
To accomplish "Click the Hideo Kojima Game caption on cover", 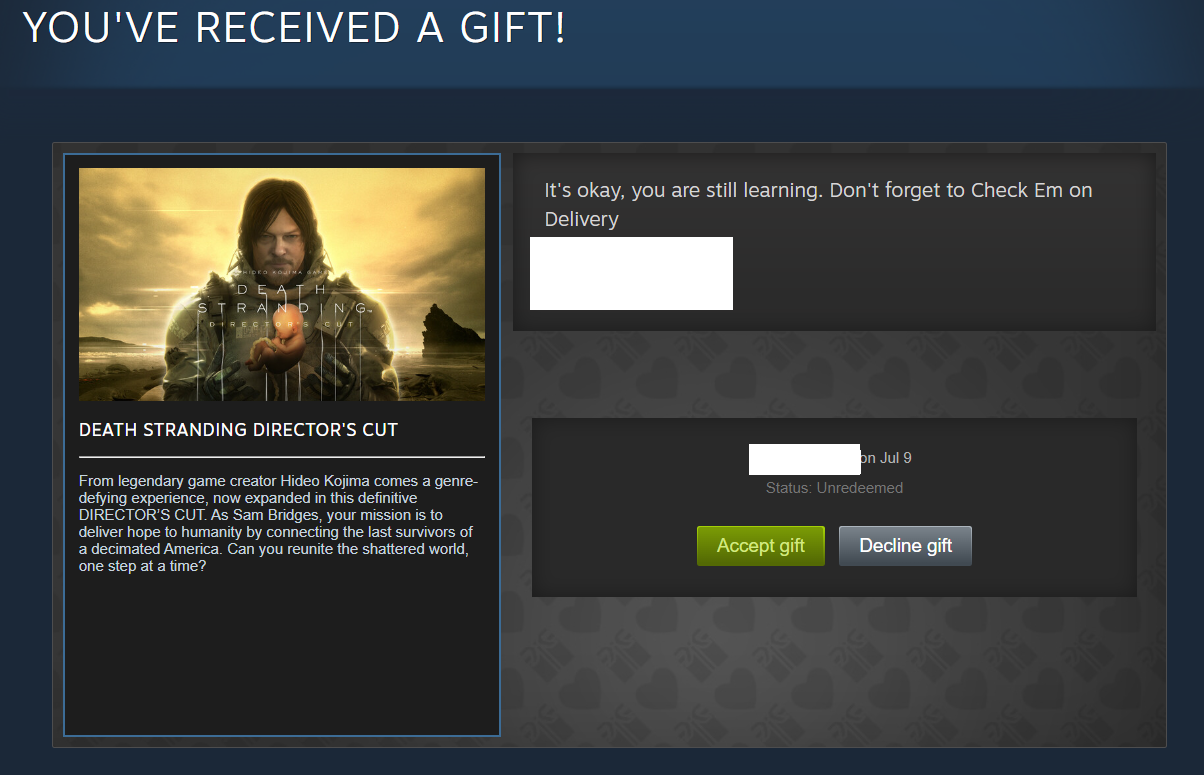I will 281,272.
